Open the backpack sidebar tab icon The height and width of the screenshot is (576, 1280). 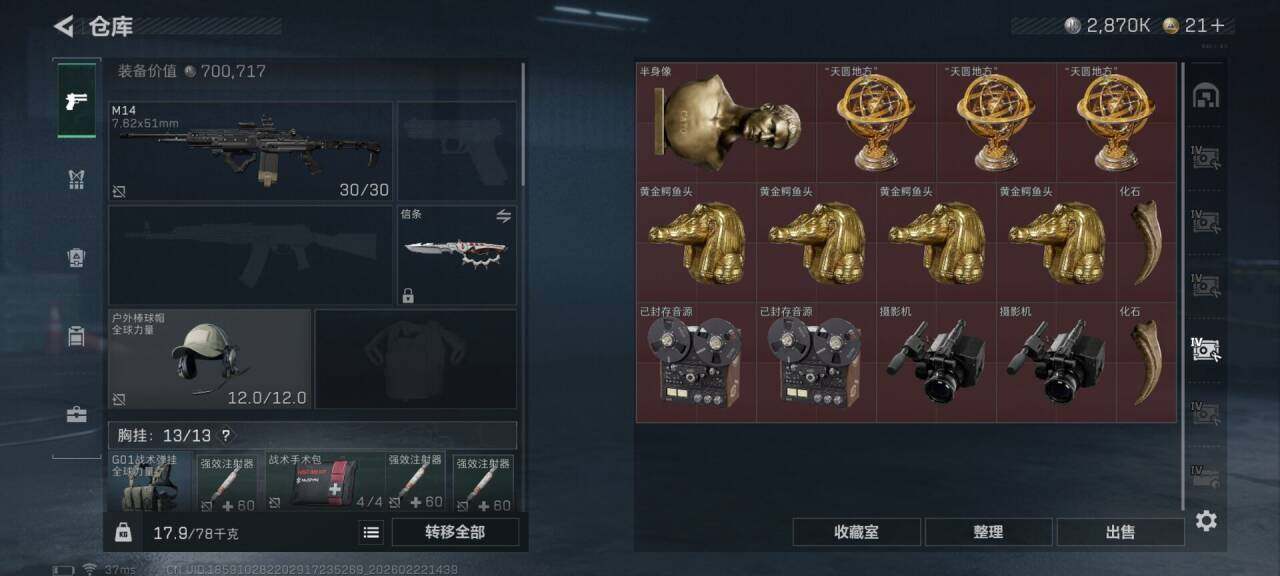click(76, 257)
